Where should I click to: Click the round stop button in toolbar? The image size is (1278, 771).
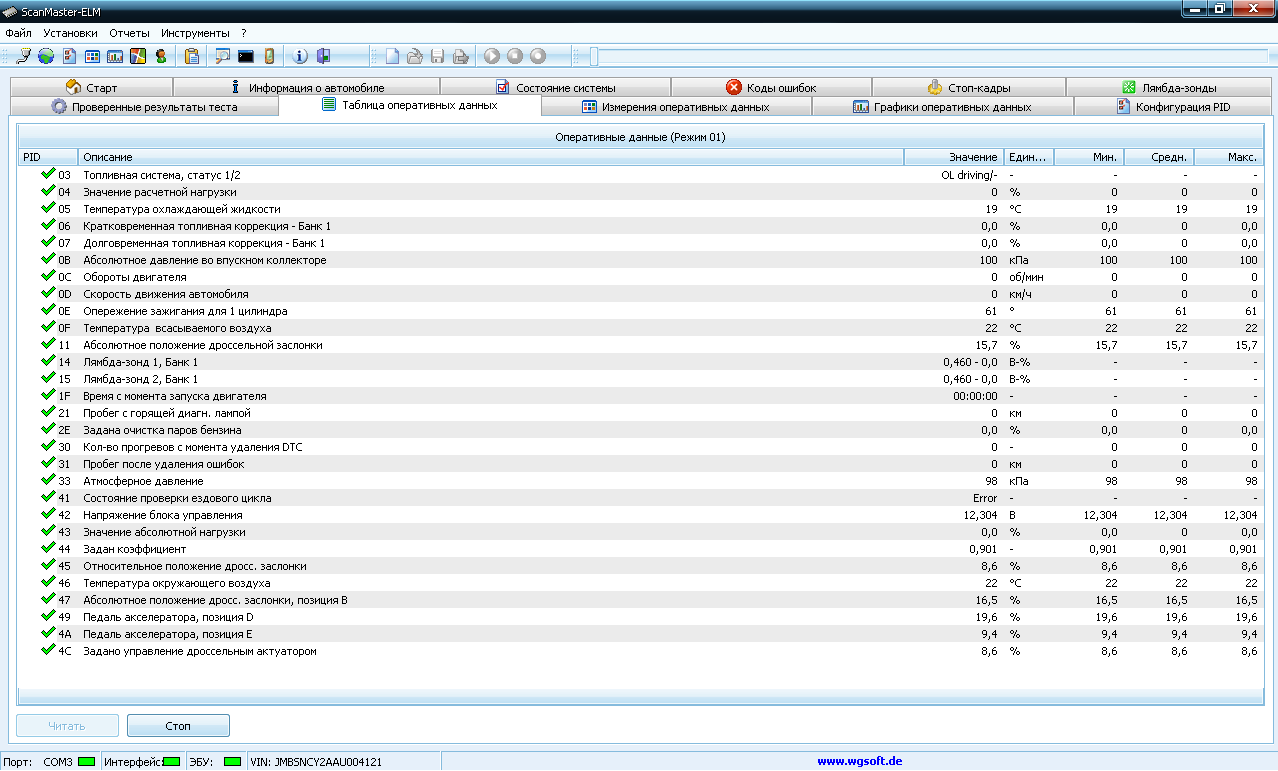tap(515, 56)
